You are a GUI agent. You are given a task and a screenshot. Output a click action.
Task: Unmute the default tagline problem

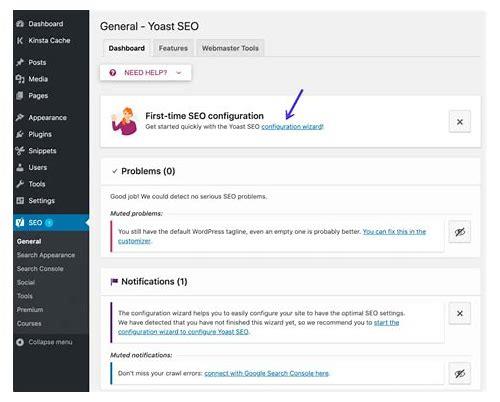[x=460, y=232]
